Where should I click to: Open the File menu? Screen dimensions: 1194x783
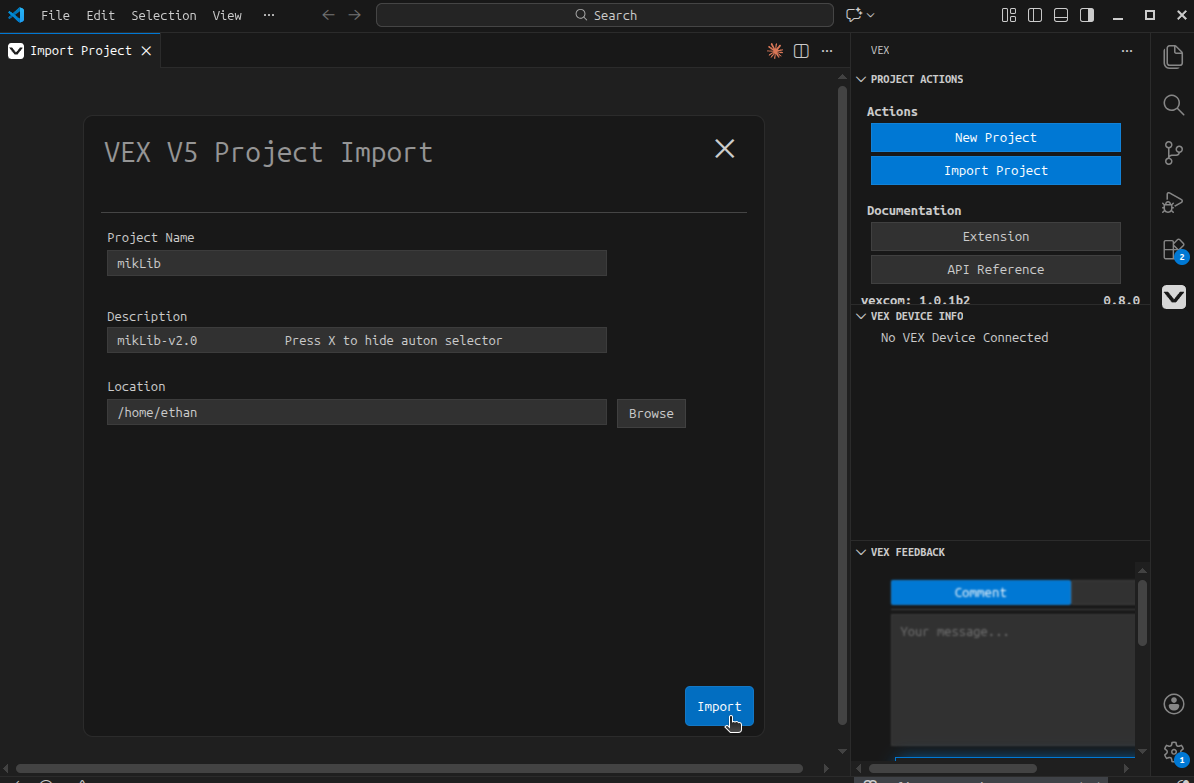(55, 15)
